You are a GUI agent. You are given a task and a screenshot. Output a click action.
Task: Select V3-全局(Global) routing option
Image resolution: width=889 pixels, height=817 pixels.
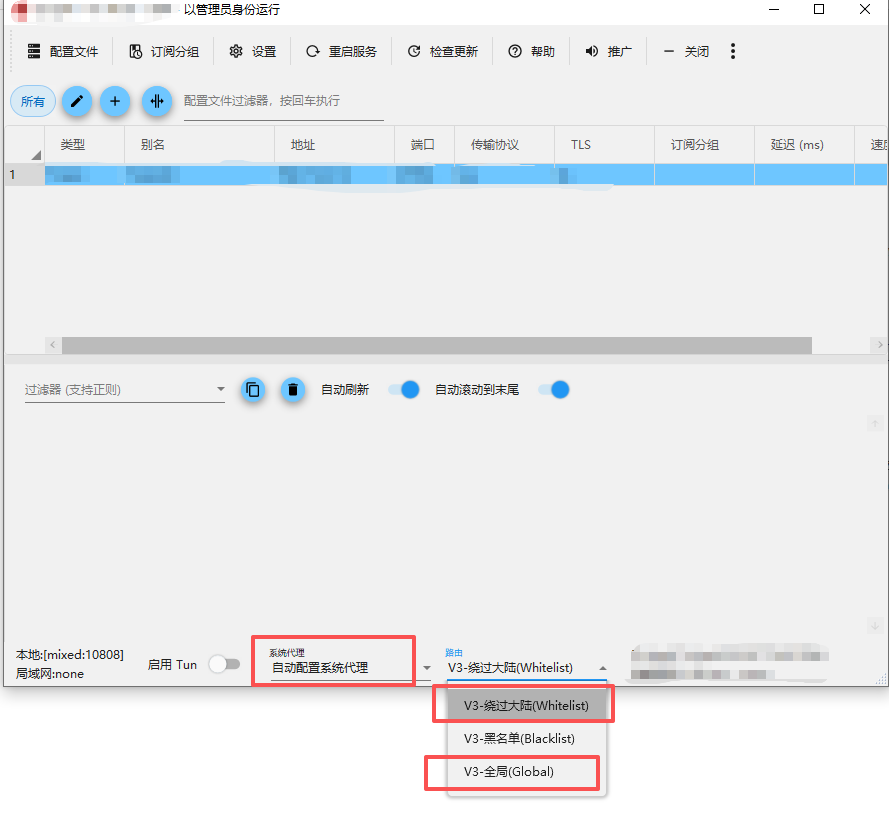(x=509, y=772)
